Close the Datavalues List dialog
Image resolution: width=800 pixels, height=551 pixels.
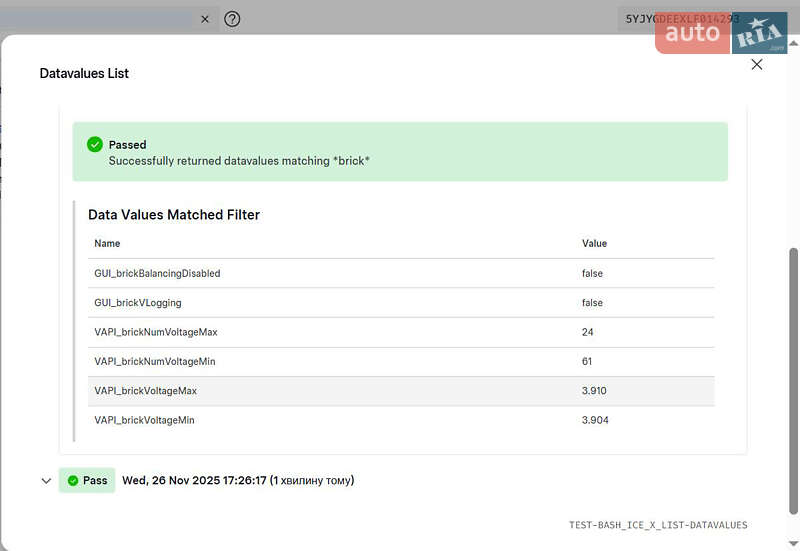tap(756, 64)
